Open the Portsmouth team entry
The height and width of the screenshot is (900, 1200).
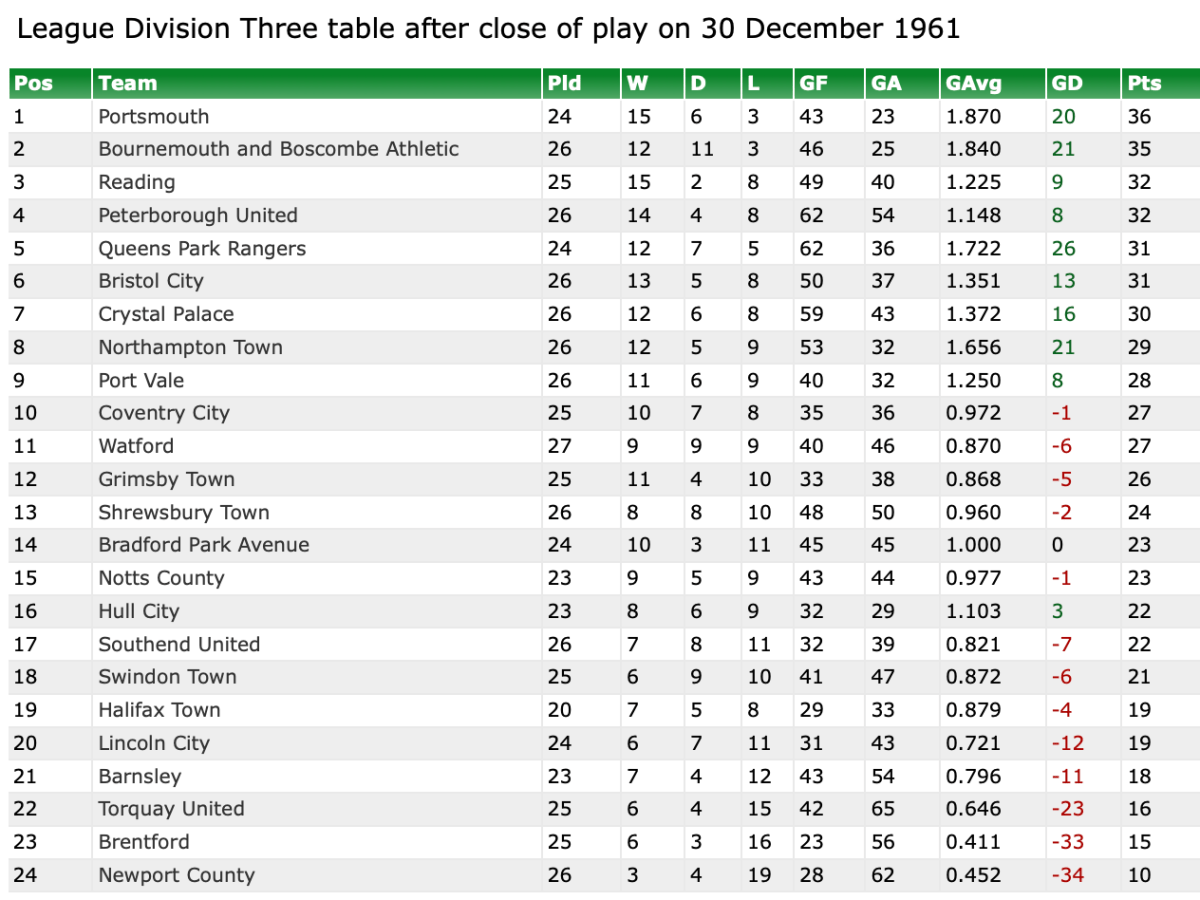click(x=153, y=117)
